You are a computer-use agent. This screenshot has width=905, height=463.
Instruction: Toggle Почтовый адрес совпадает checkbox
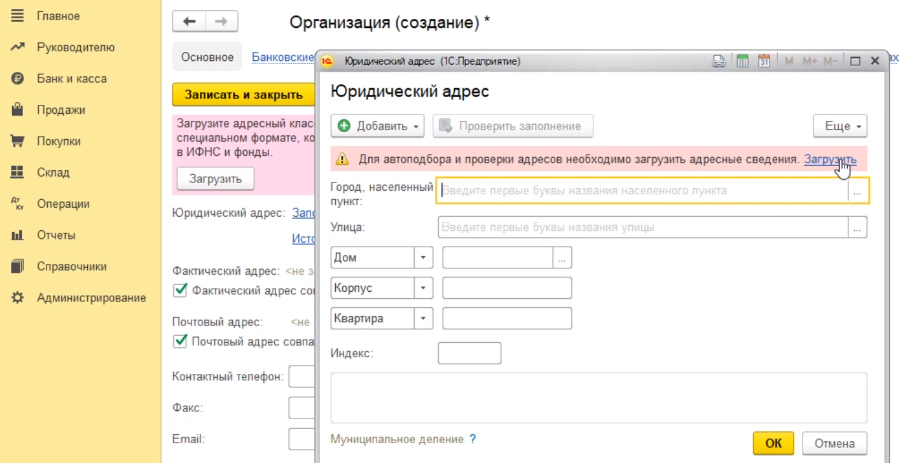click(181, 341)
